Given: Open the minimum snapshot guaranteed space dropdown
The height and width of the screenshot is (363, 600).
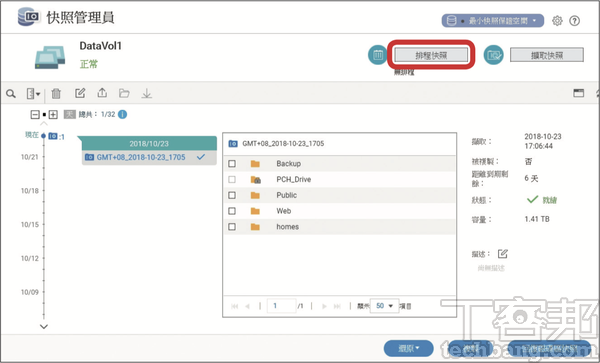Looking at the screenshot, I should point(493,21).
